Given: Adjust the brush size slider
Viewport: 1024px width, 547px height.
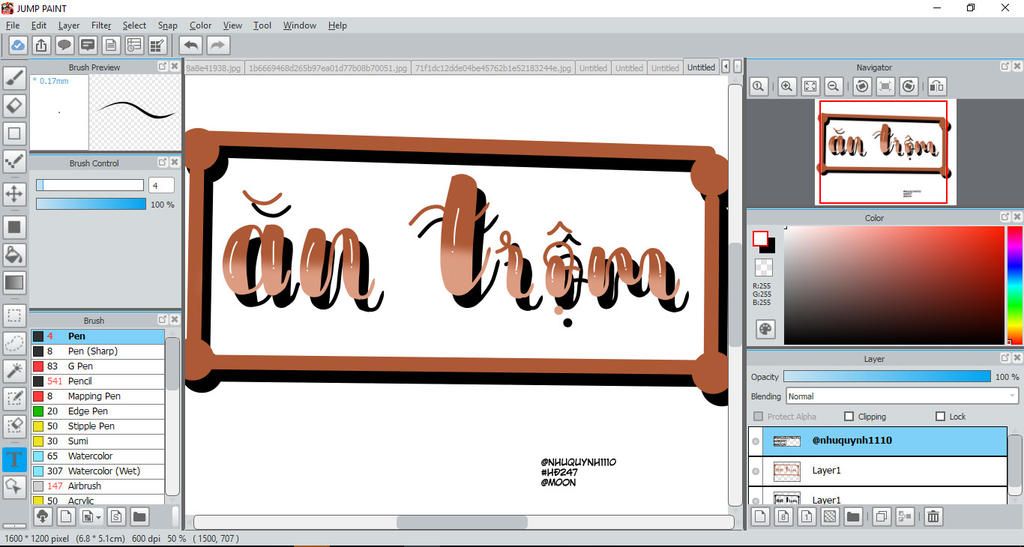Looking at the screenshot, I should coord(90,185).
